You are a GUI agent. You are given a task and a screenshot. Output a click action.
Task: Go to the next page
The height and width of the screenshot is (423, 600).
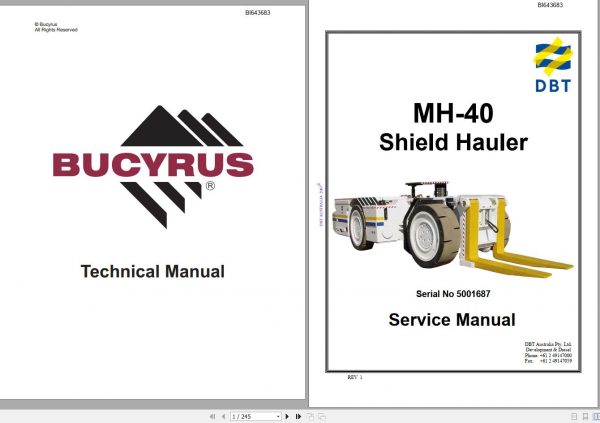click(287, 416)
